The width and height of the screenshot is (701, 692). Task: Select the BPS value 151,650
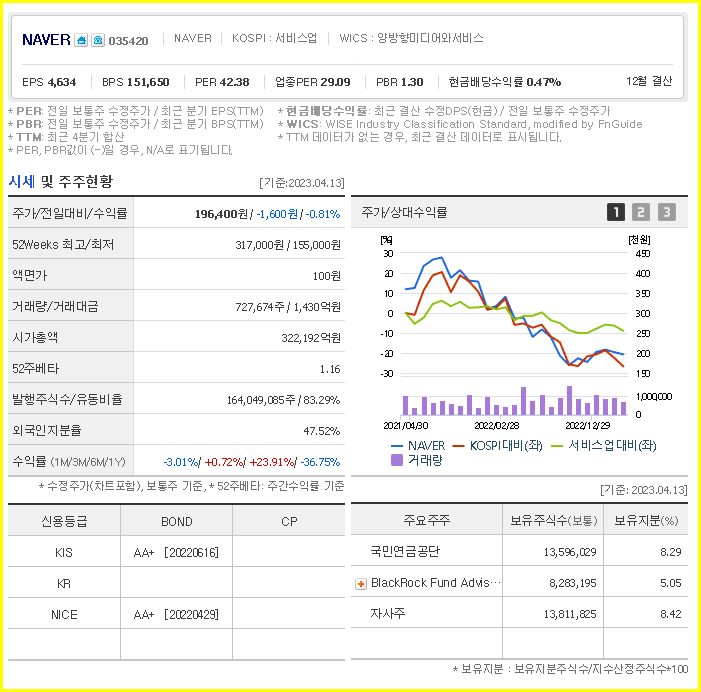pos(148,82)
